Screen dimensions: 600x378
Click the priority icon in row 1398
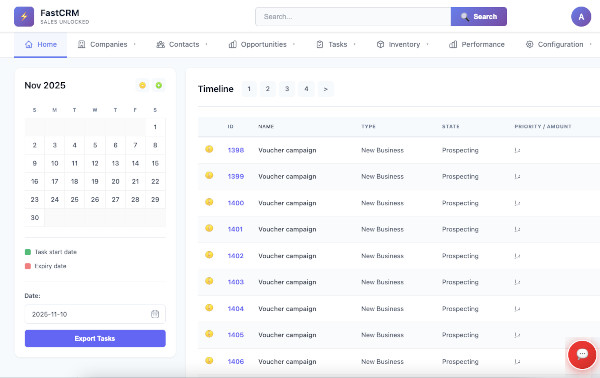pyautogui.click(x=517, y=150)
